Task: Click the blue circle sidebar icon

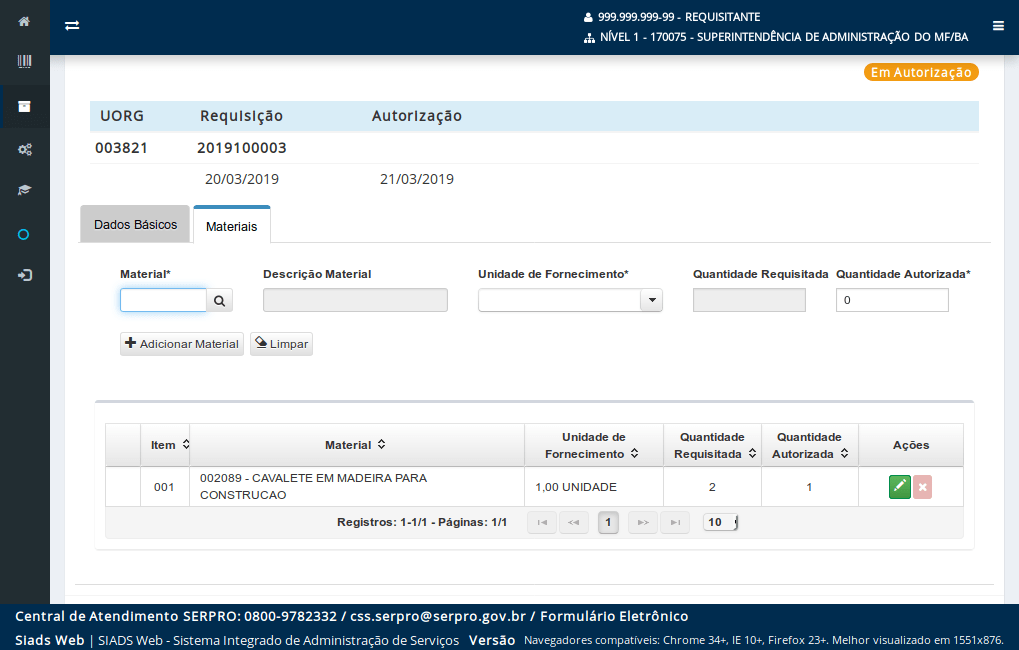Action: (x=23, y=235)
